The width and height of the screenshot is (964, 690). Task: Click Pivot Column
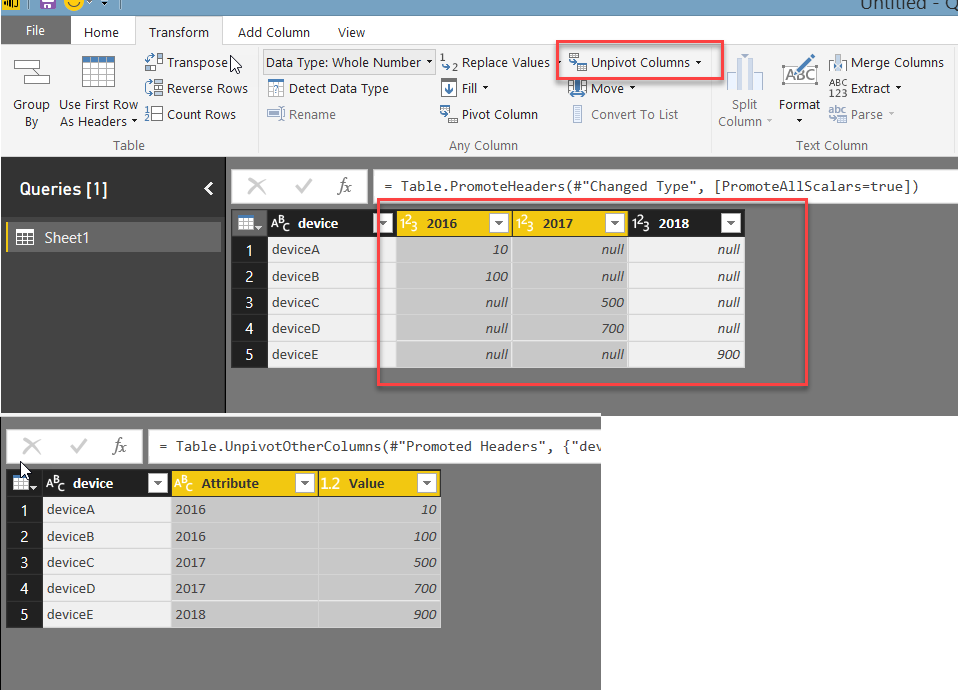tap(489, 114)
